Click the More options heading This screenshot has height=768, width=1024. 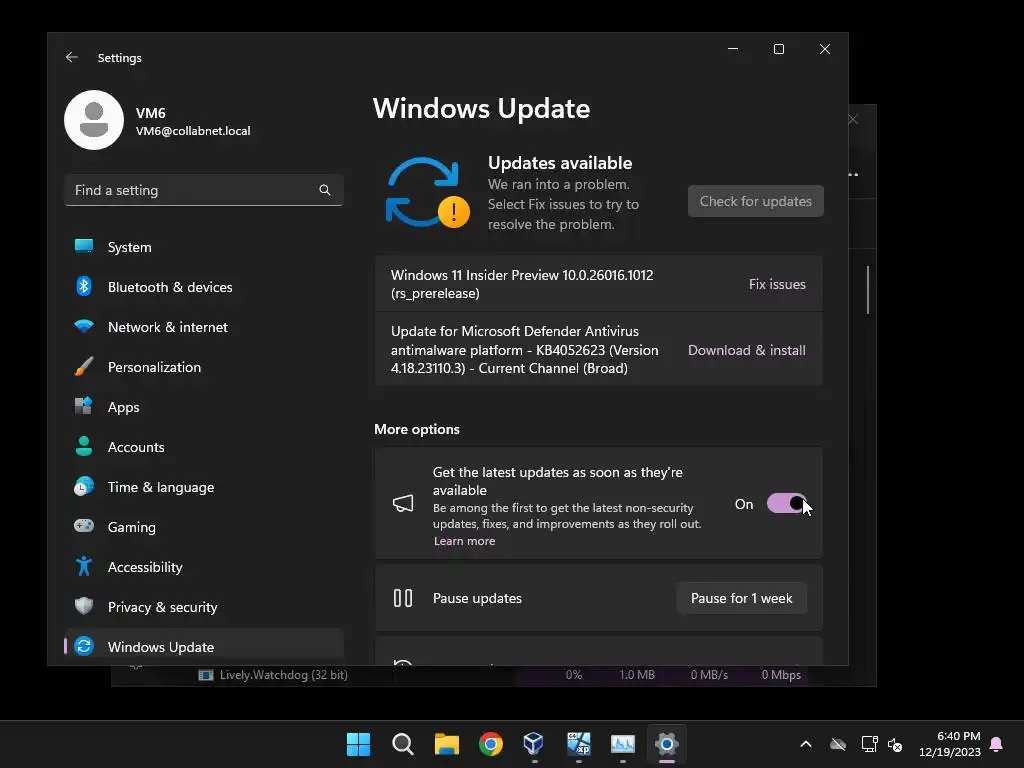[417, 429]
